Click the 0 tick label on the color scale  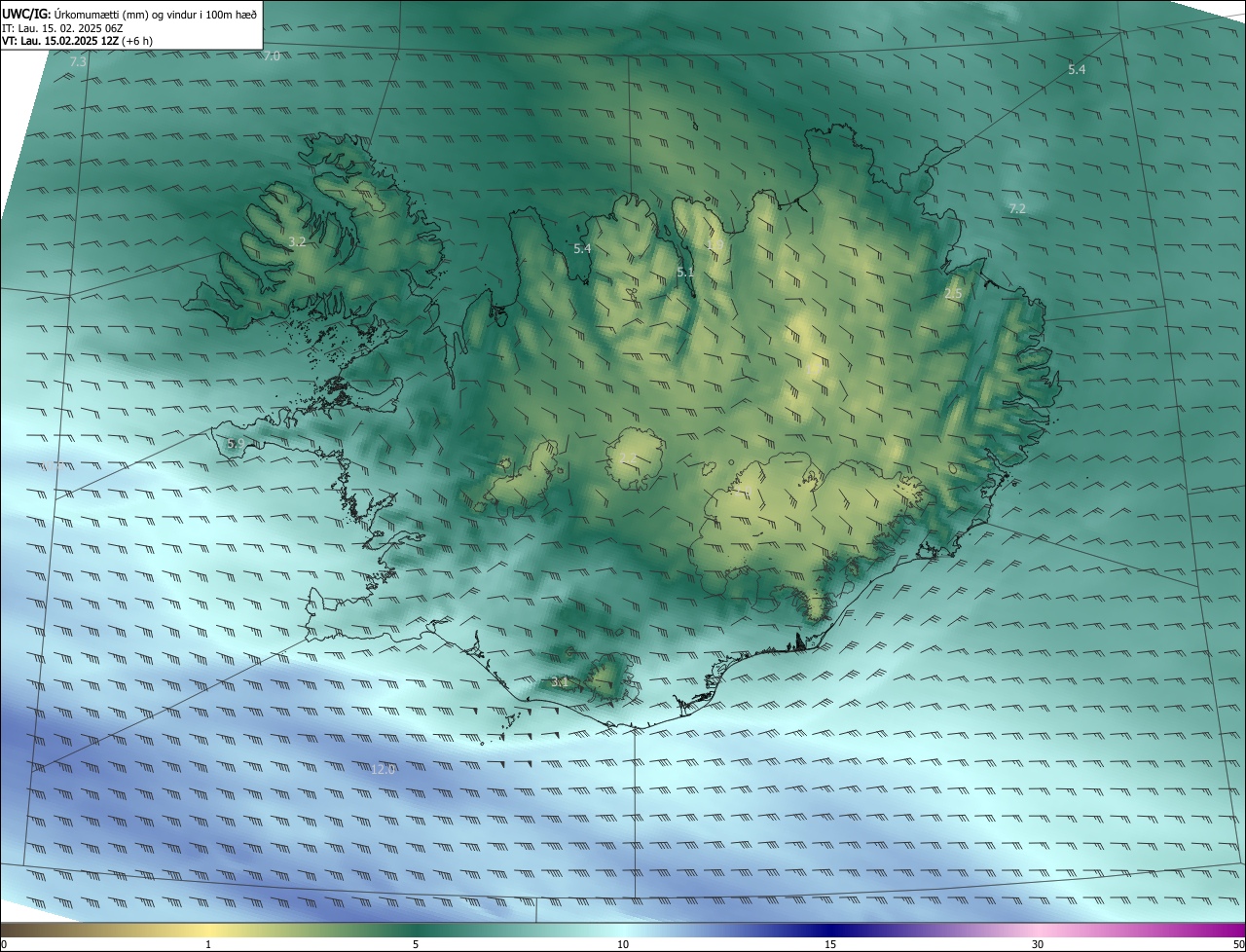point(4,945)
